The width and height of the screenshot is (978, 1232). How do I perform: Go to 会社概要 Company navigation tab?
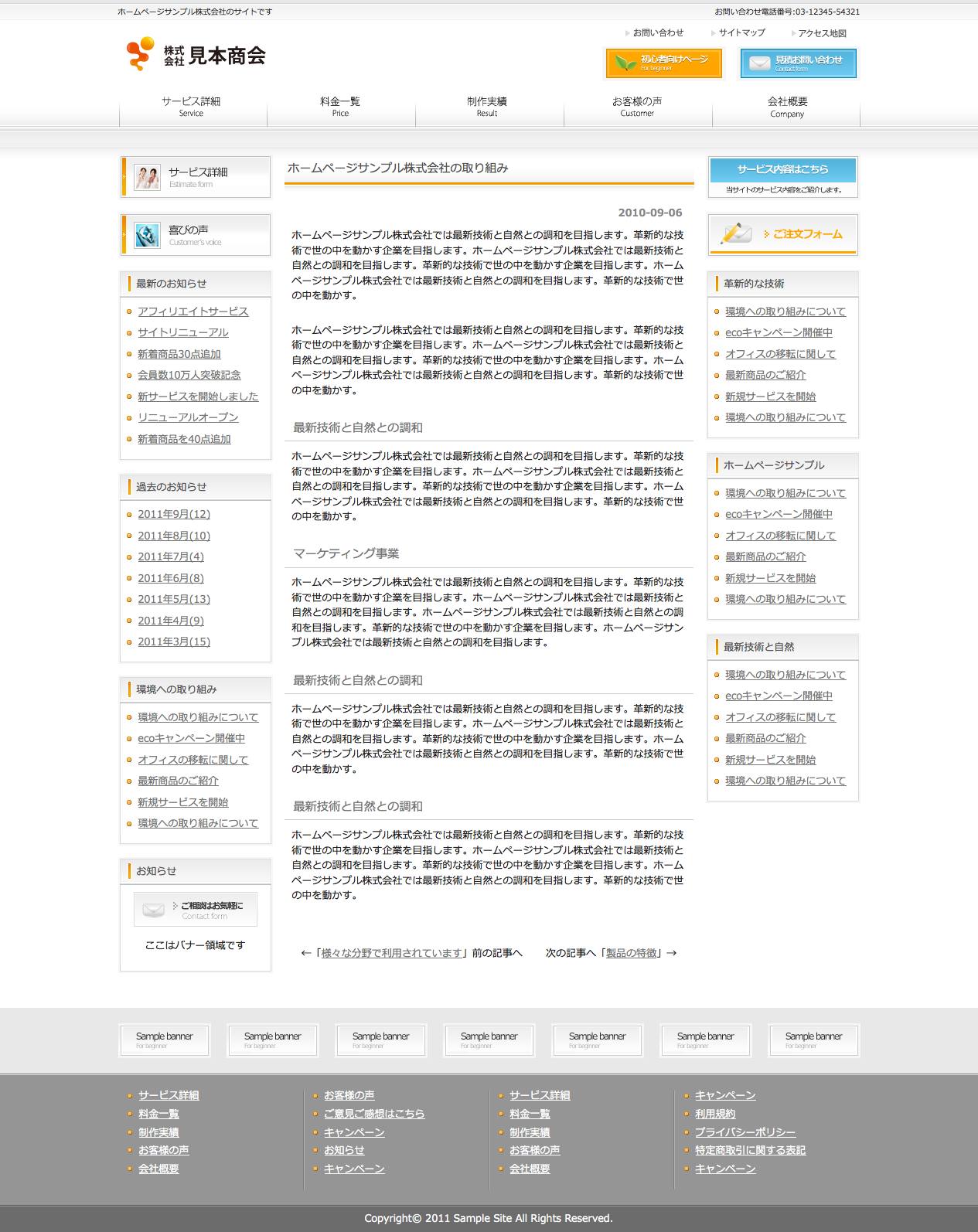click(787, 107)
